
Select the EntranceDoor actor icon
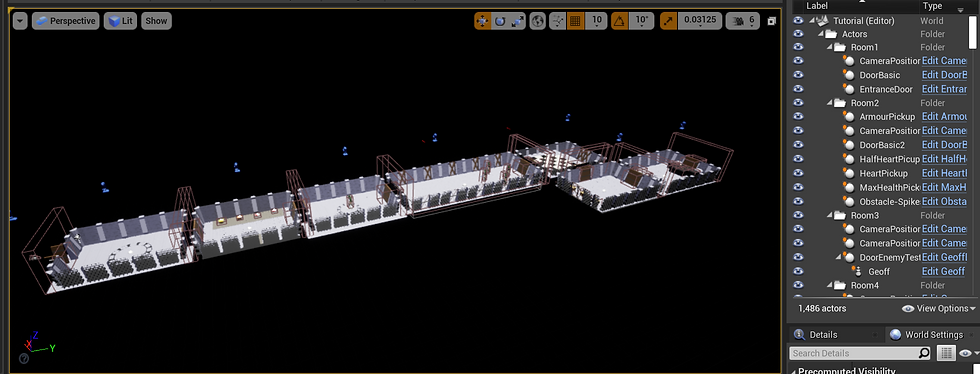848,89
